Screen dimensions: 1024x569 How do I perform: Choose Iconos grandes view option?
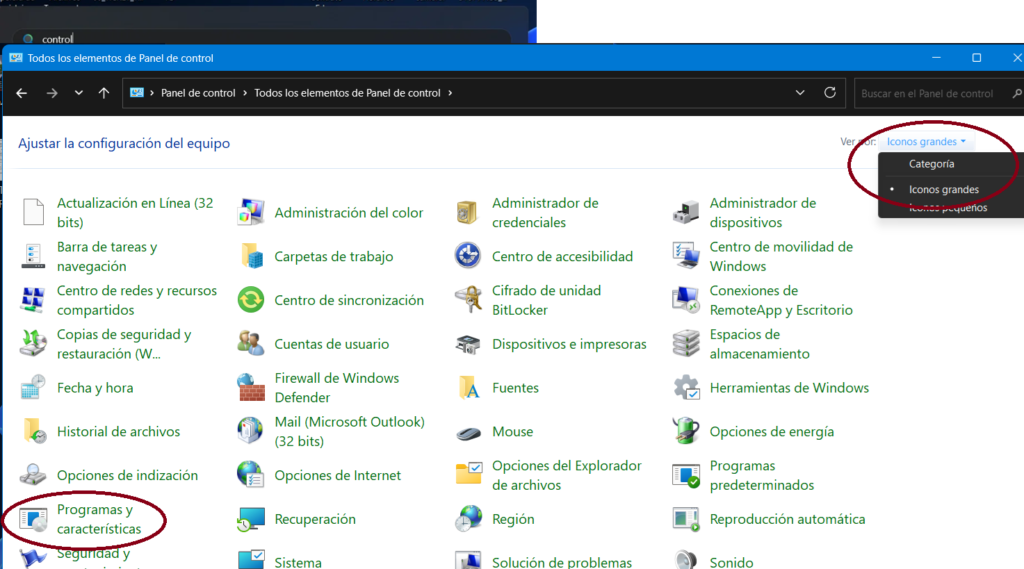click(943, 189)
